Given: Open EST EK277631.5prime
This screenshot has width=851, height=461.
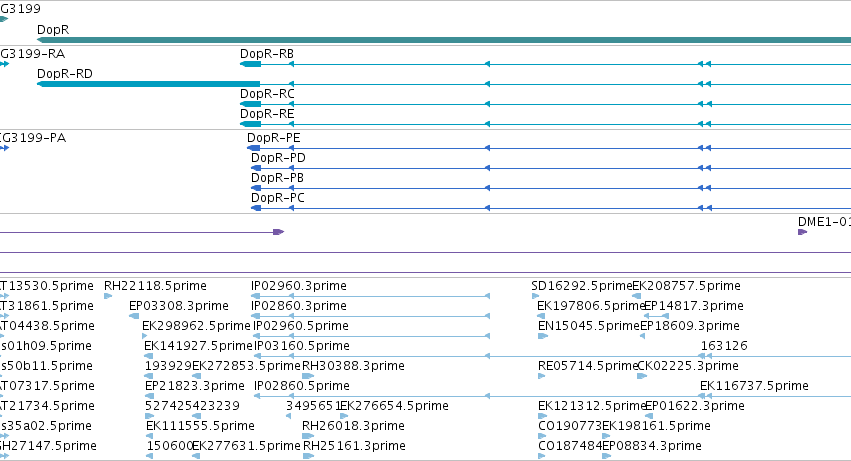Looking at the screenshot, I should 246,446.
